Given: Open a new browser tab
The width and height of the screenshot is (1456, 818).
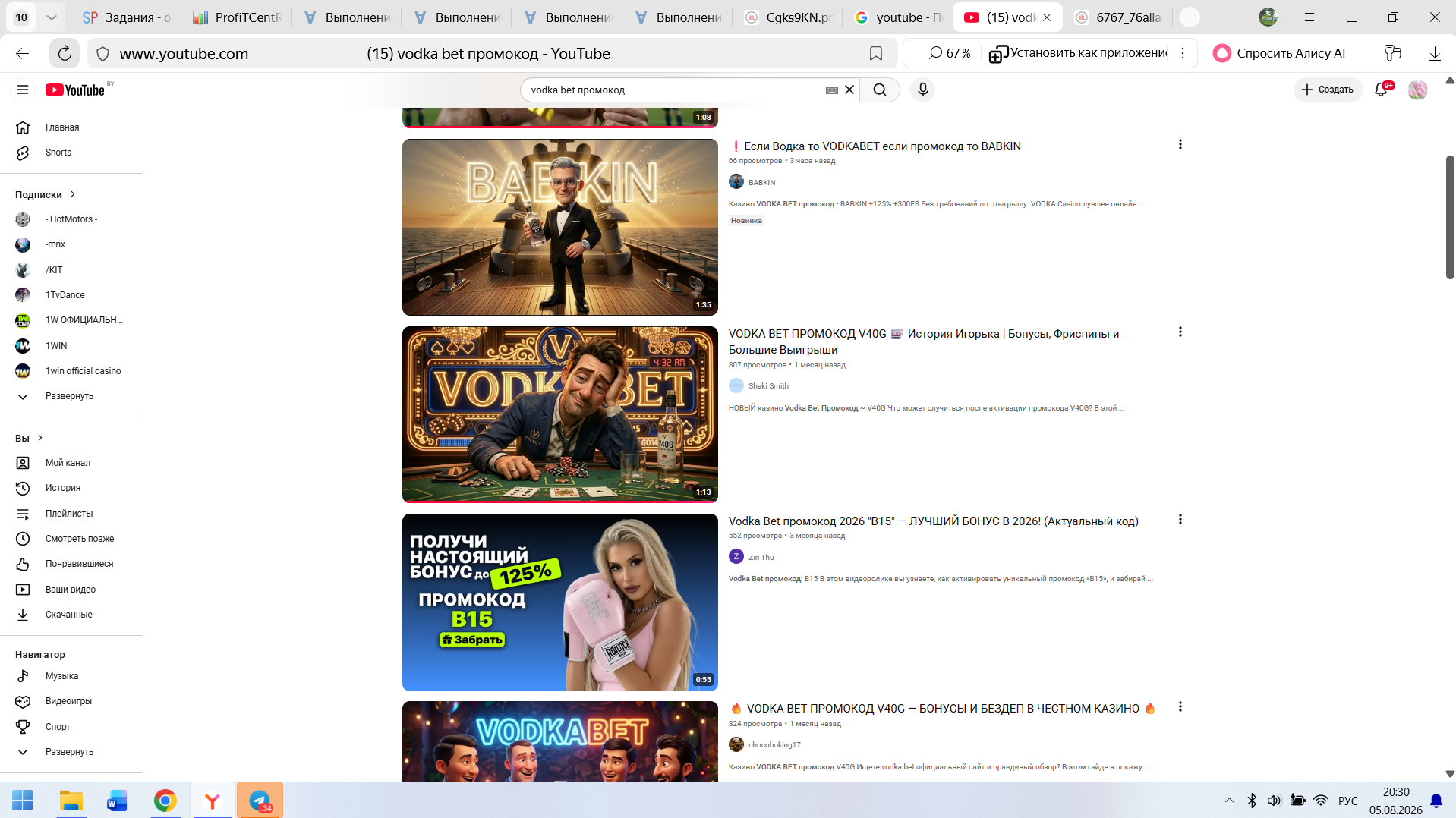Looking at the screenshot, I should coord(1190,17).
